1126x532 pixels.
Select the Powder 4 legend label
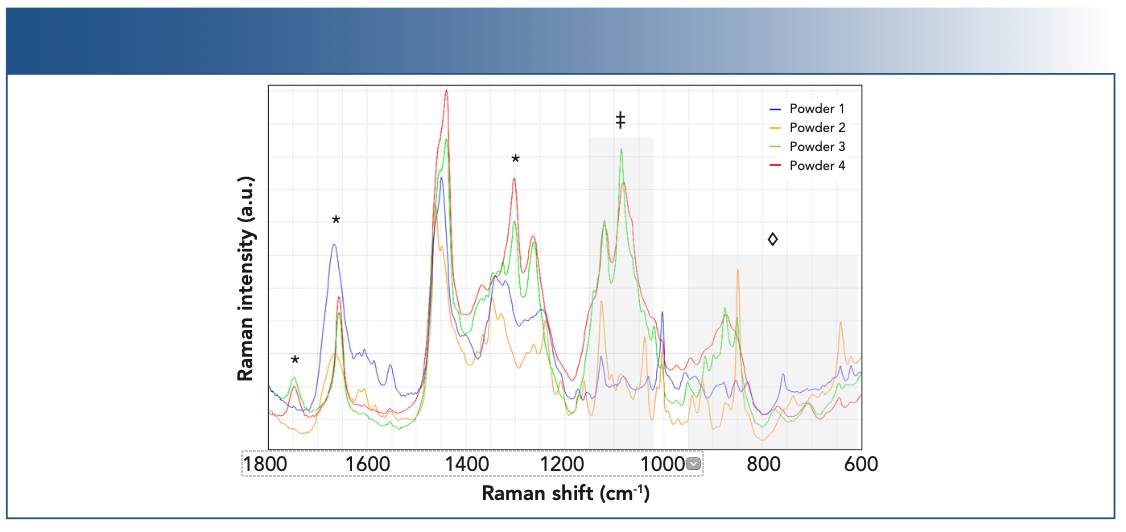tap(817, 165)
